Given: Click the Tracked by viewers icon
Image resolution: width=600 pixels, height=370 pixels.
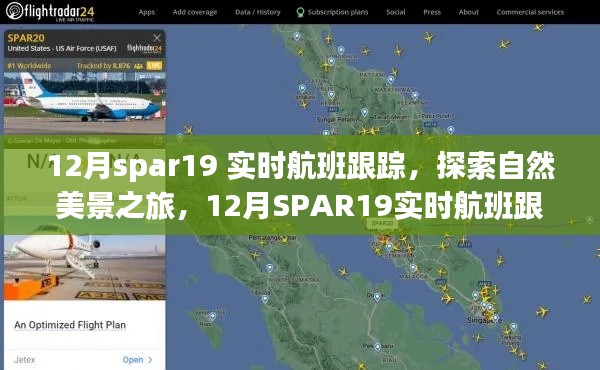Looking at the screenshot, I should [x=139, y=66].
